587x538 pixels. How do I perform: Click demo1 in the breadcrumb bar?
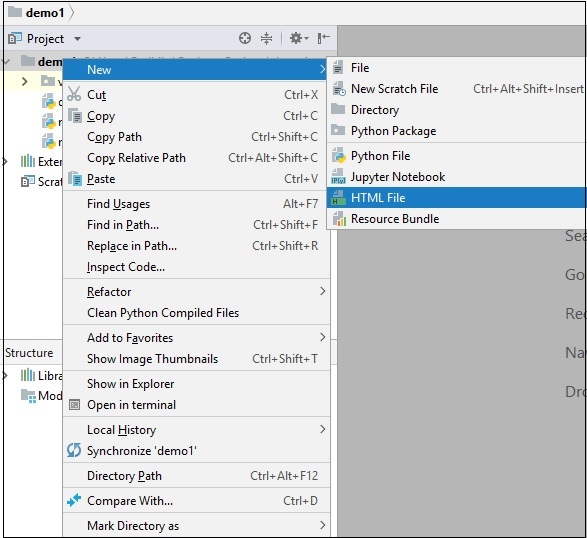pos(45,13)
